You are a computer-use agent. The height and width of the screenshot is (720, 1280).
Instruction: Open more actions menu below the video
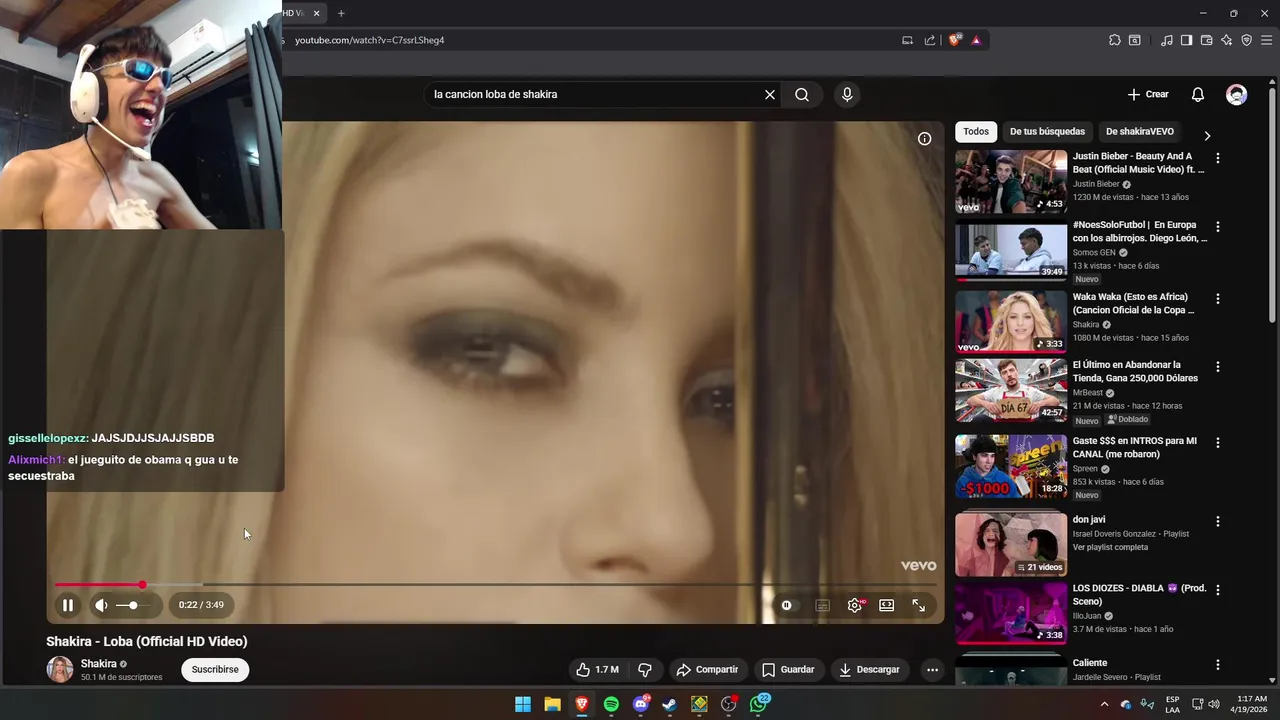932,669
